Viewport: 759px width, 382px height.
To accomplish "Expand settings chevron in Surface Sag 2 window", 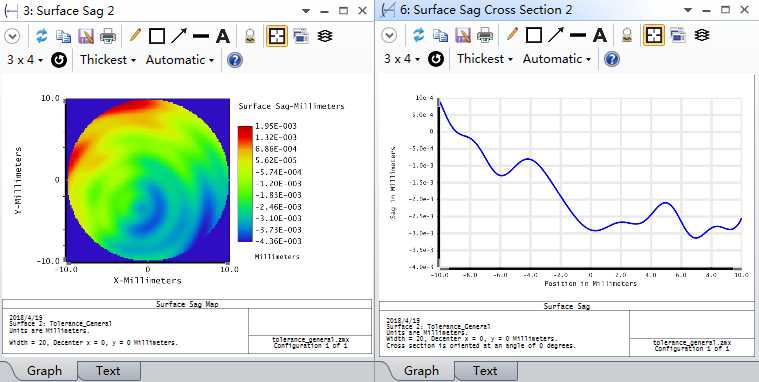I will [x=12, y=36].
